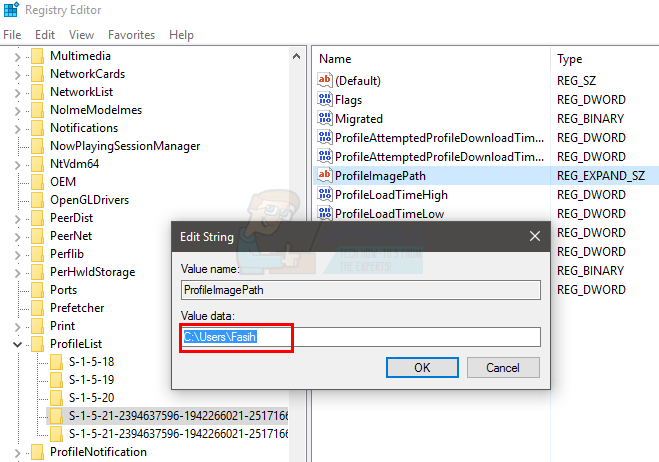The image size is (659, 462).
Task: Click the Registry Editor app icon
Action: [11, 10]
